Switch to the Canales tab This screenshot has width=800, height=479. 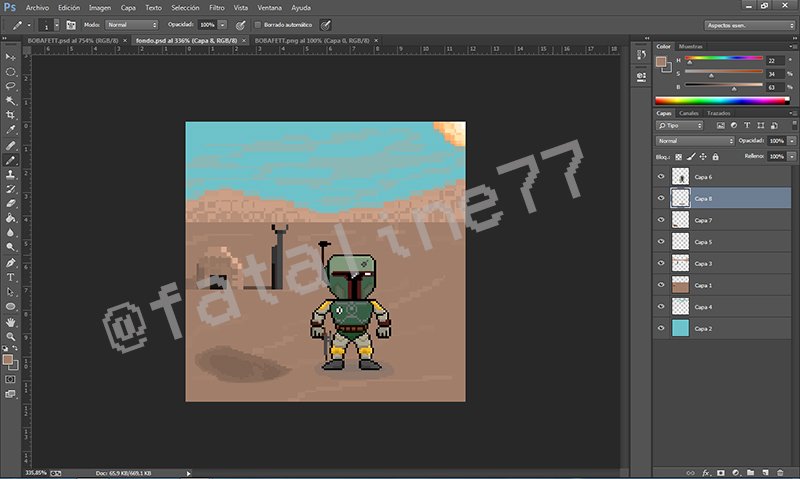click(689, 113)
